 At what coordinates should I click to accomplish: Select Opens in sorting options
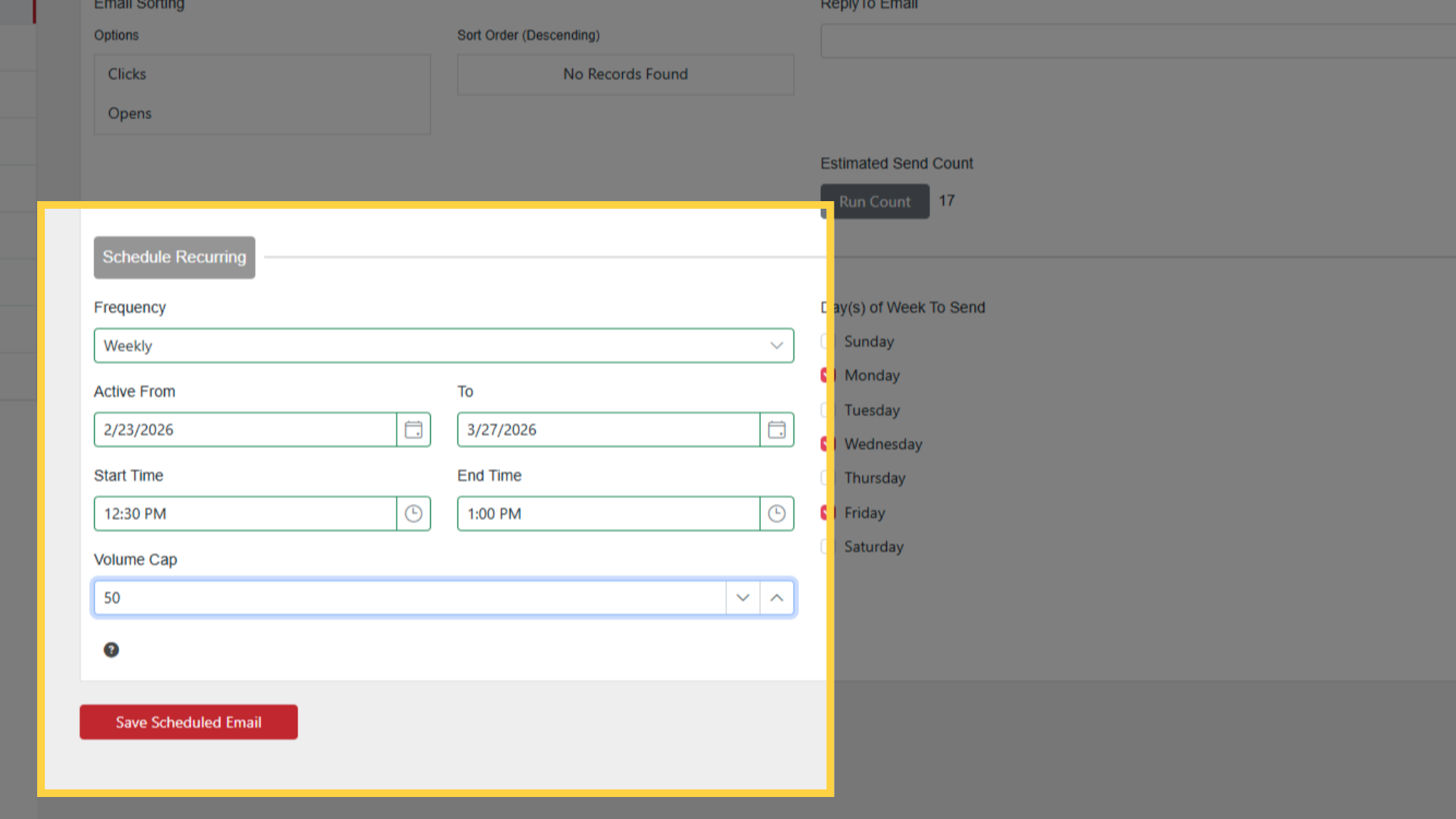click(x=263, y=114)
